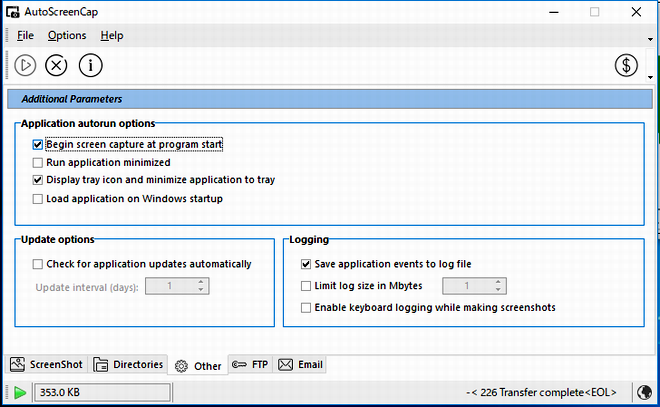Viewport: 660px width, 407px height.
Task: Close the AutoScreenCap window
Action: tap(636, 12)
